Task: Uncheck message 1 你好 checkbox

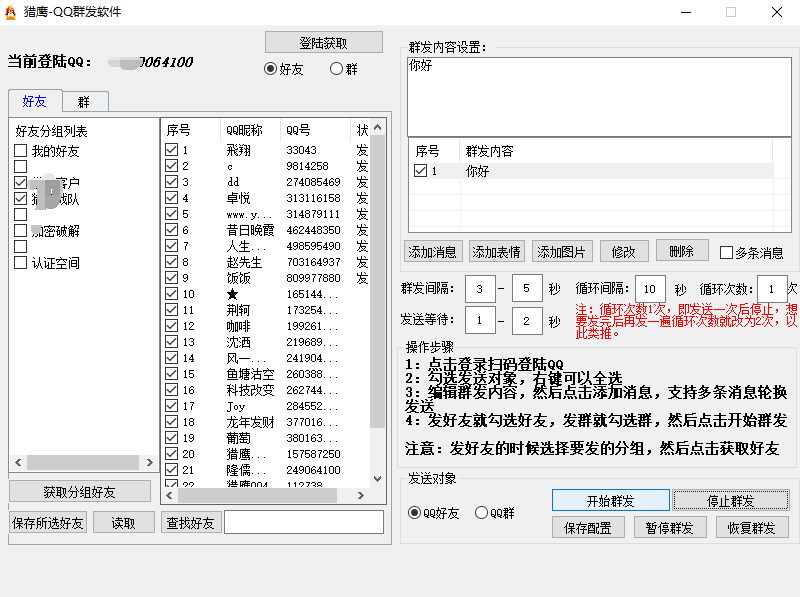Action: pos(420,170)
